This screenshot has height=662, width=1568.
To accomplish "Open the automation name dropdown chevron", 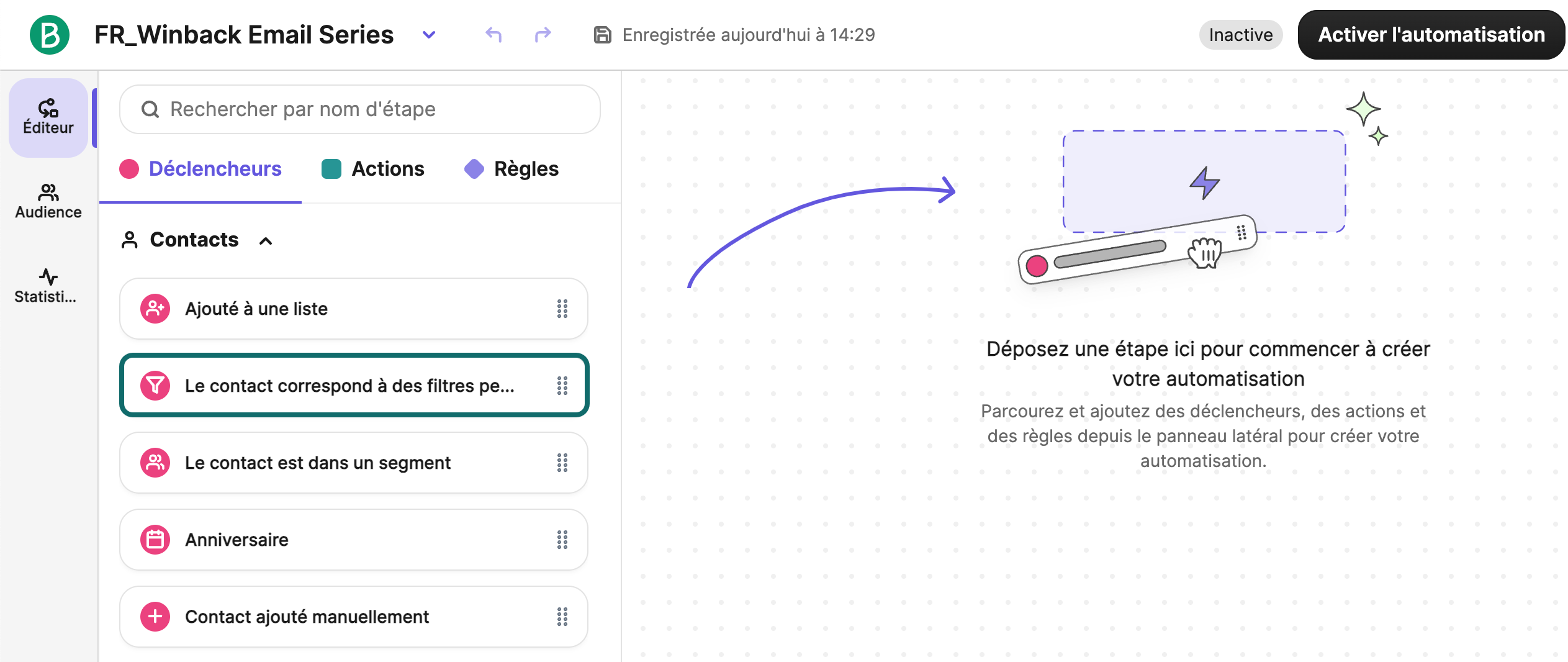I will point(428,35).
